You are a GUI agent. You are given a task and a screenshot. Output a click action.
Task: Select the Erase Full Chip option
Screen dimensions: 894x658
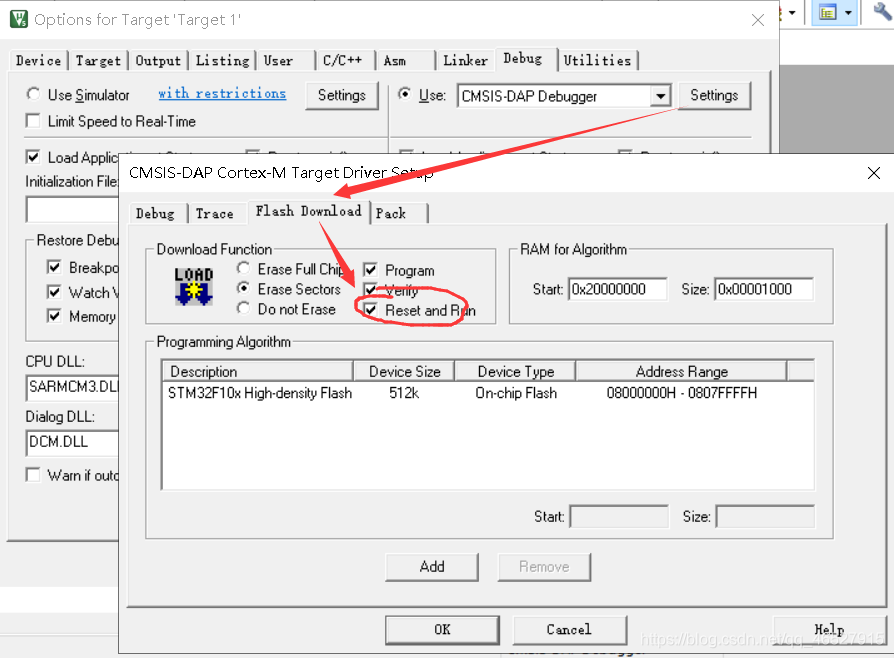[243, 268]
